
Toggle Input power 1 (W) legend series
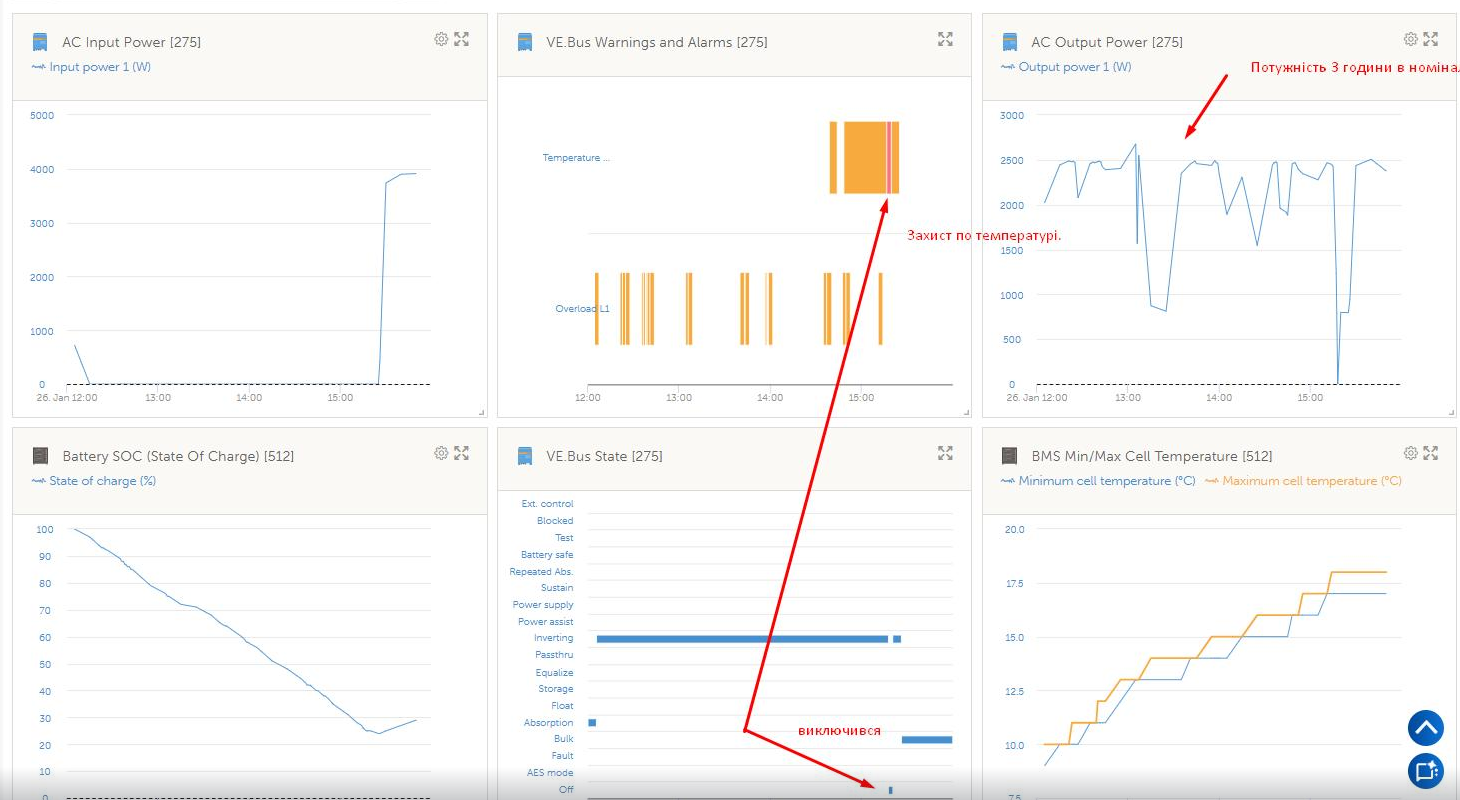(91, 67)
